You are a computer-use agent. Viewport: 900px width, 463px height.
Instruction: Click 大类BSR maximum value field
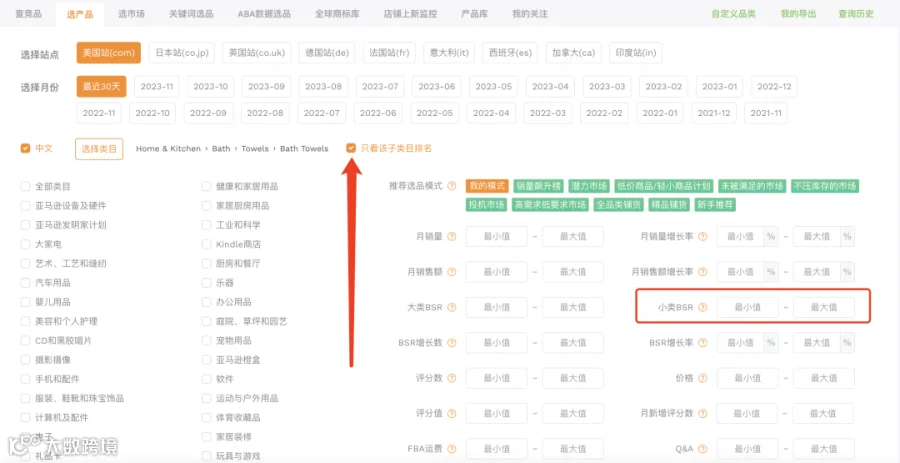point(573,308)
